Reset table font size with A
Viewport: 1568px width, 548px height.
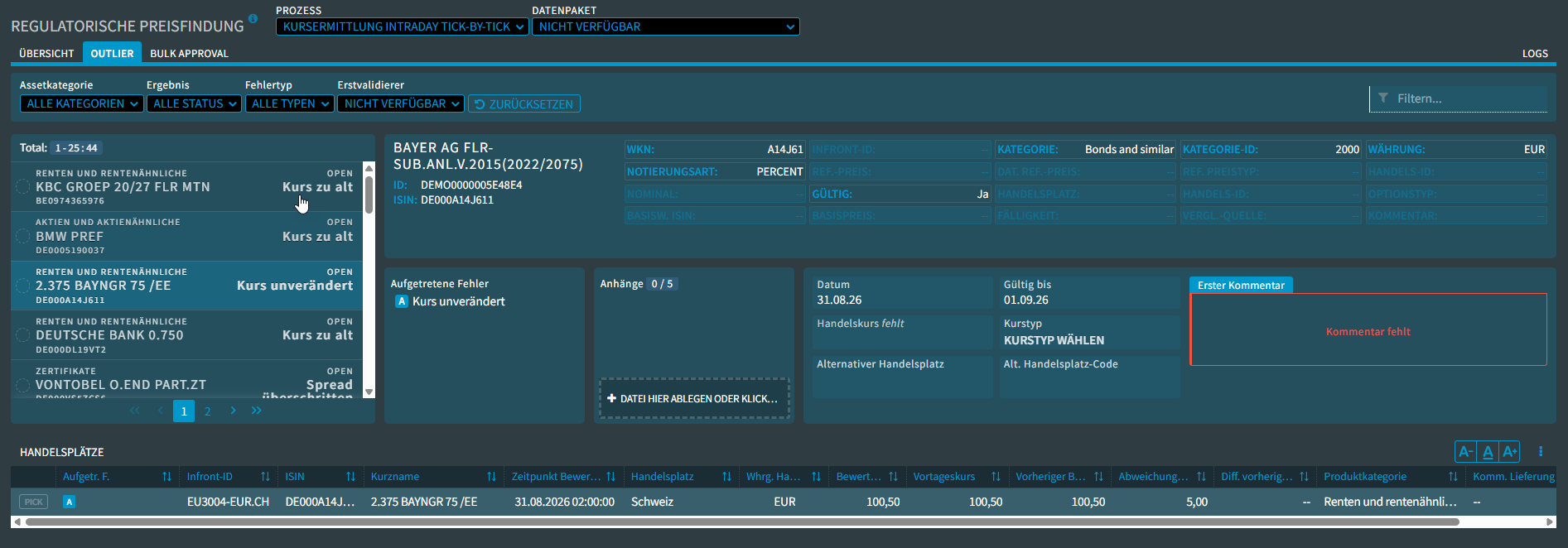(1488, 452)
